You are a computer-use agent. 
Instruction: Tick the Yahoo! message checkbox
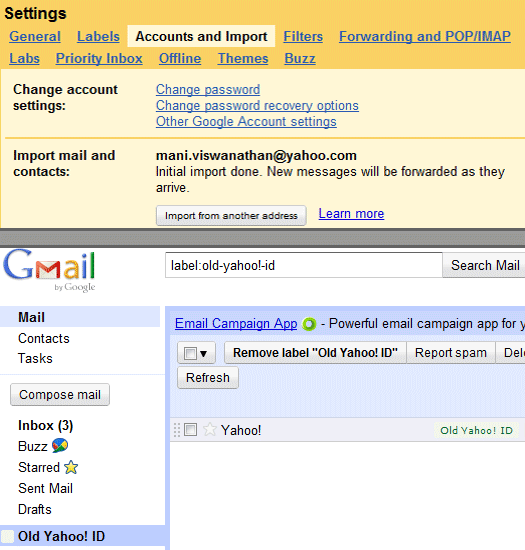[x=190, y=430]
